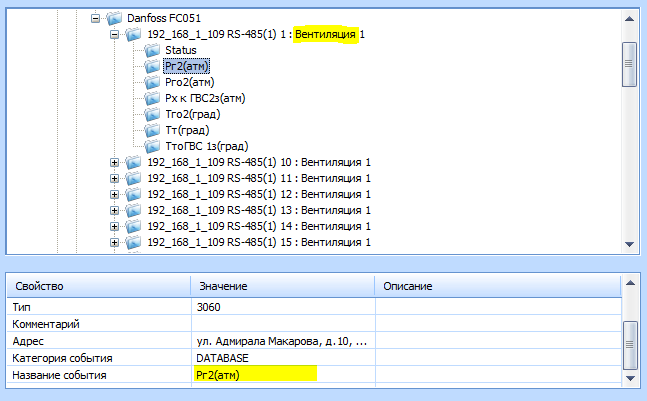Collapse the RS-485(1) 1 Вентиляция node
The height and width of the screenshot is (401, 647).
pyautogui.click(x=115, y=34)
